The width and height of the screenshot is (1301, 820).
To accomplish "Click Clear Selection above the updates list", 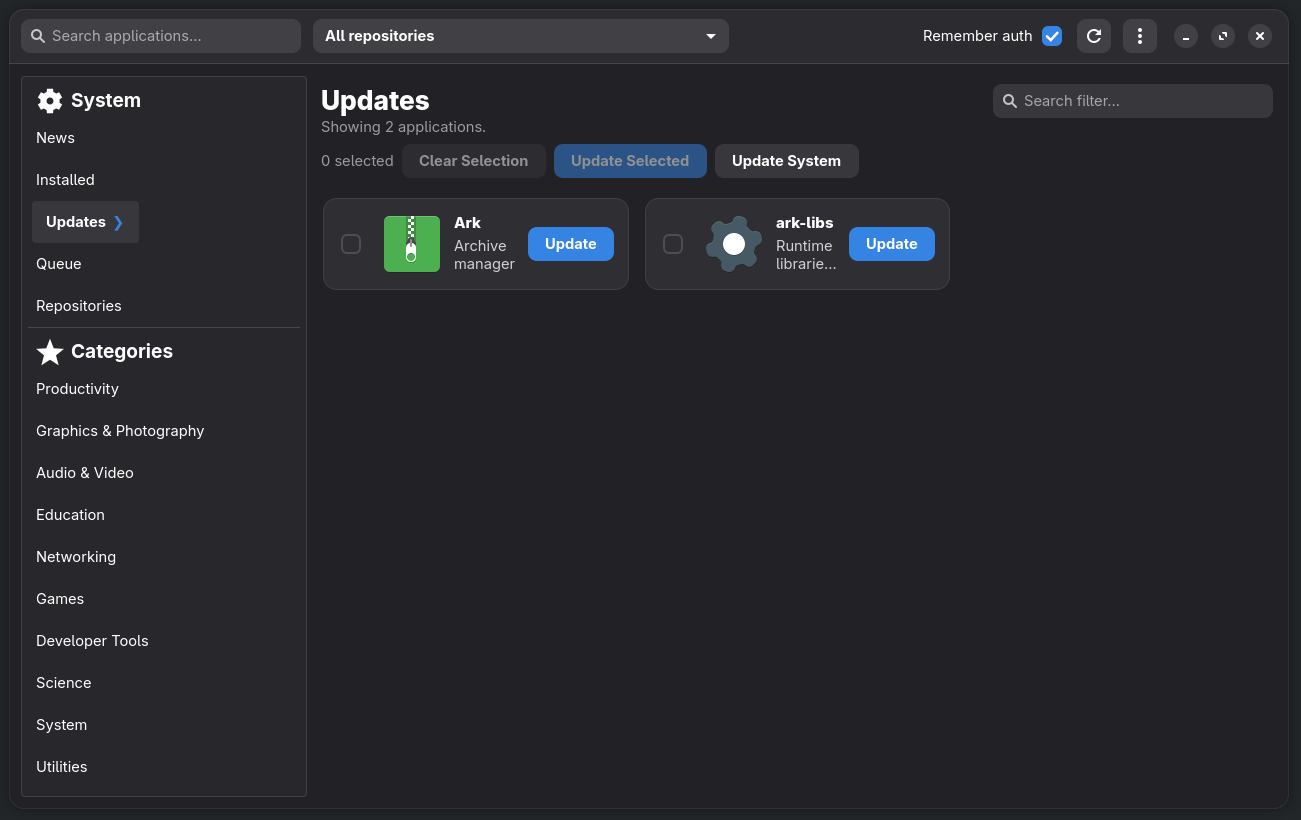I will [473, 160].
